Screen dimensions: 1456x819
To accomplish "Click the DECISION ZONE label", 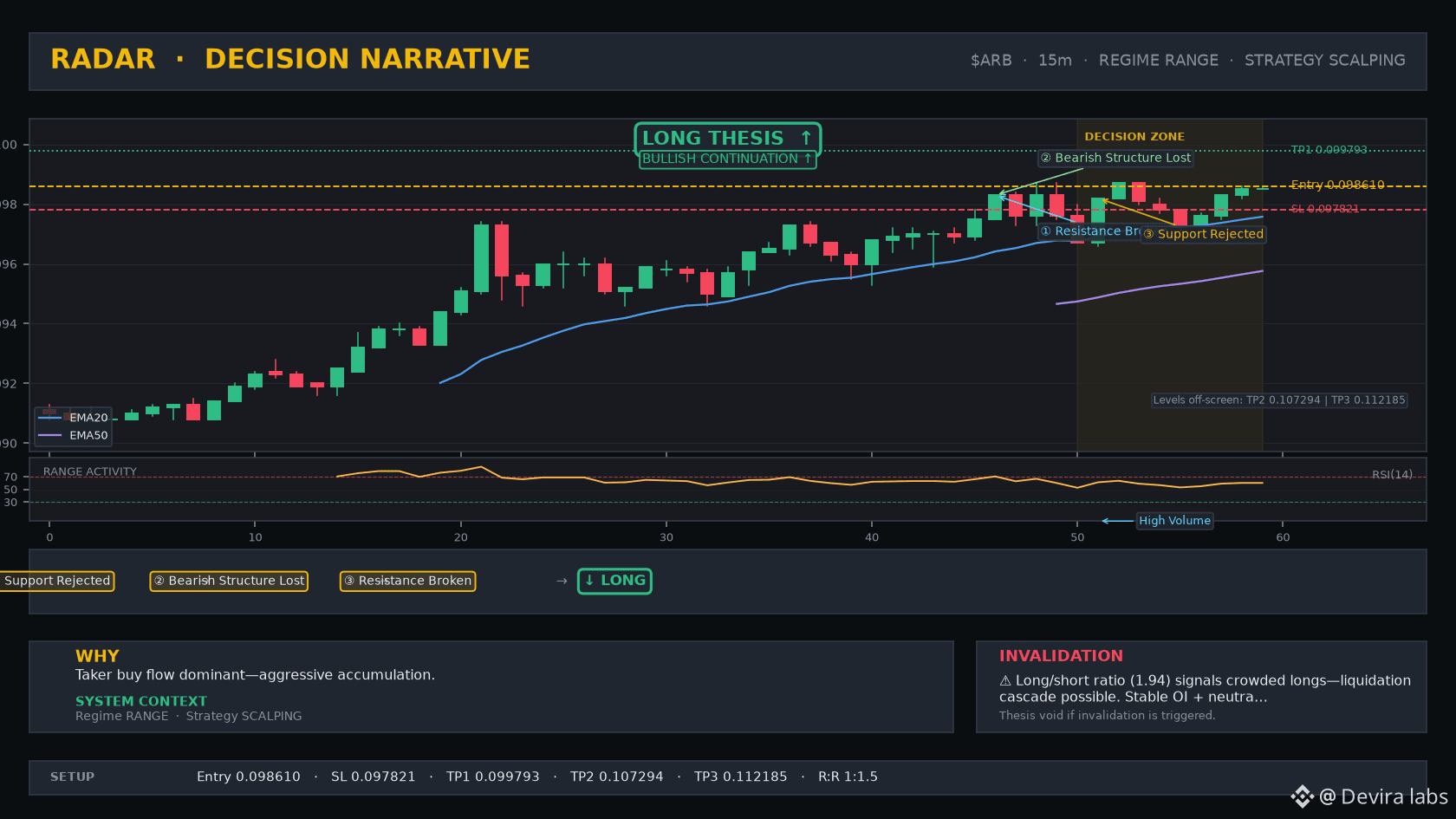I will click(1134, 136).
